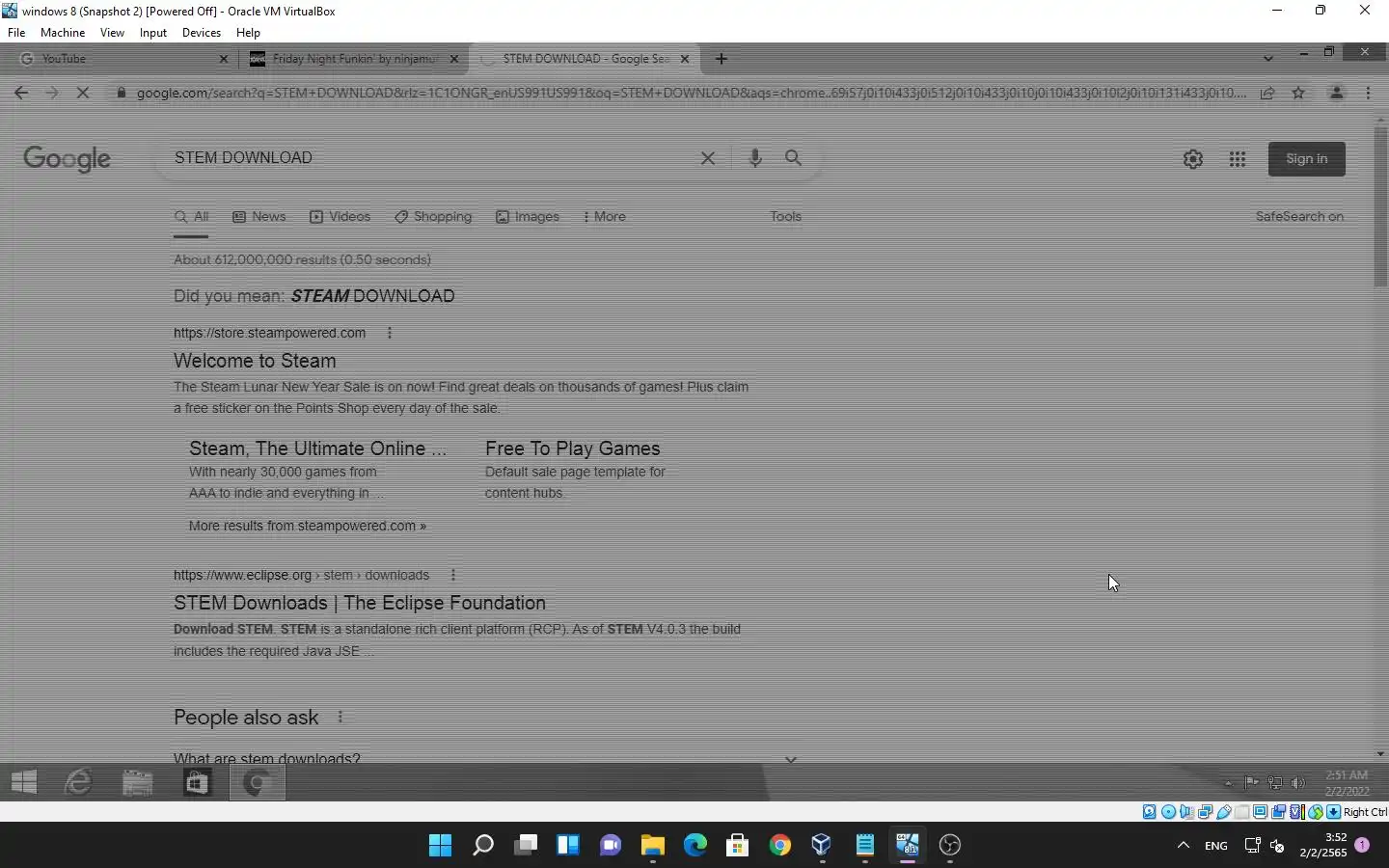The height and width of the screenshot is (868, 1389).
Task: Open Google apps grid
Action: point(1238,159)
